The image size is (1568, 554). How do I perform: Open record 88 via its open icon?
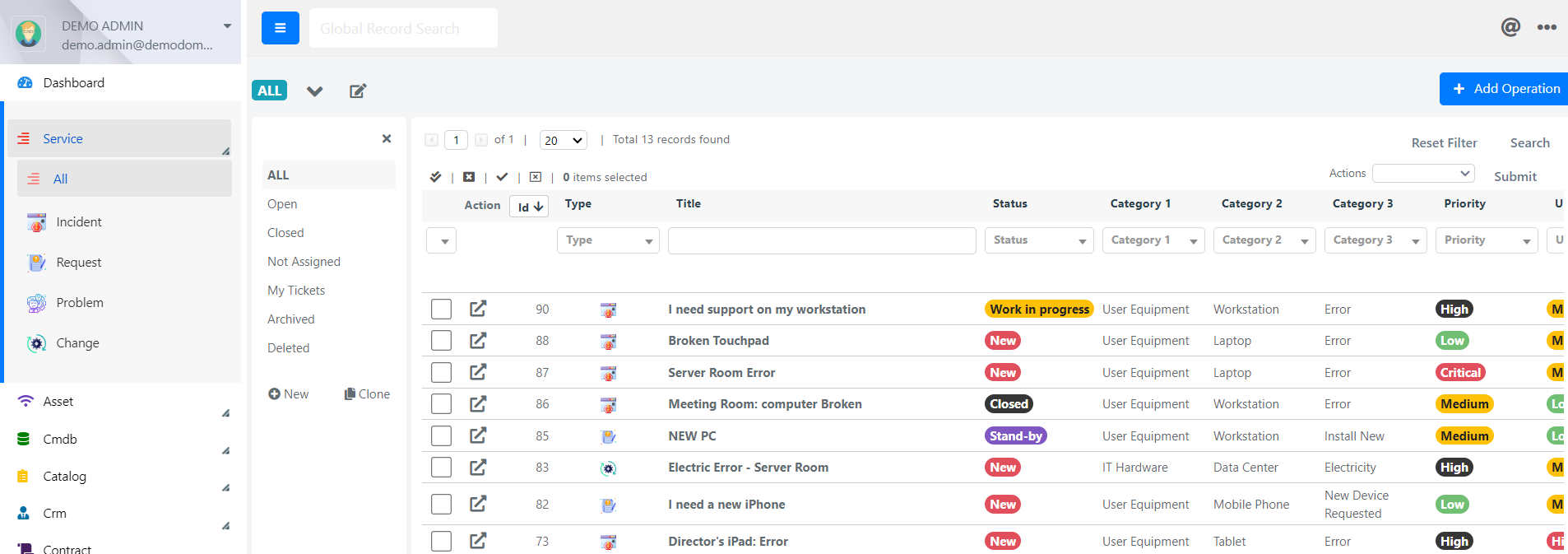[478, 340]
